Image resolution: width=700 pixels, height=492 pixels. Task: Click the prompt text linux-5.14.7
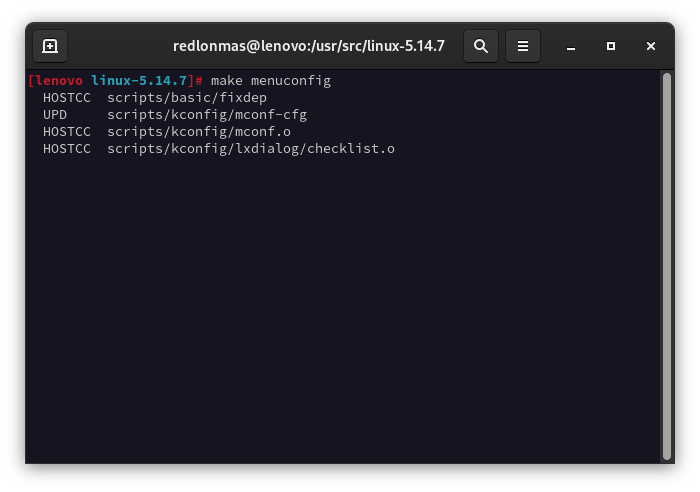pyautogui.click(x=139, y=81)
